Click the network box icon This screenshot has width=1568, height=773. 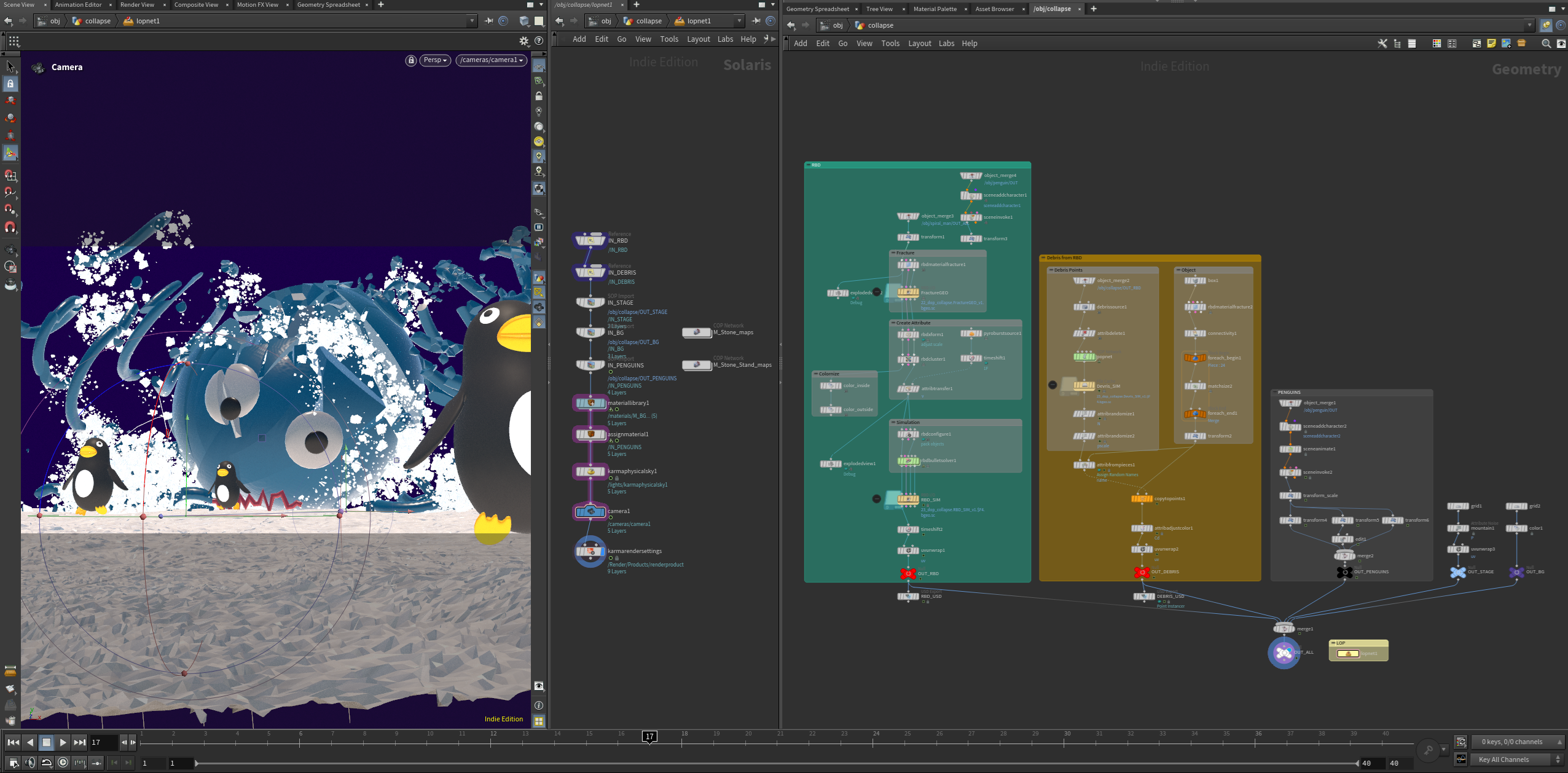[x=1476, y=44]
